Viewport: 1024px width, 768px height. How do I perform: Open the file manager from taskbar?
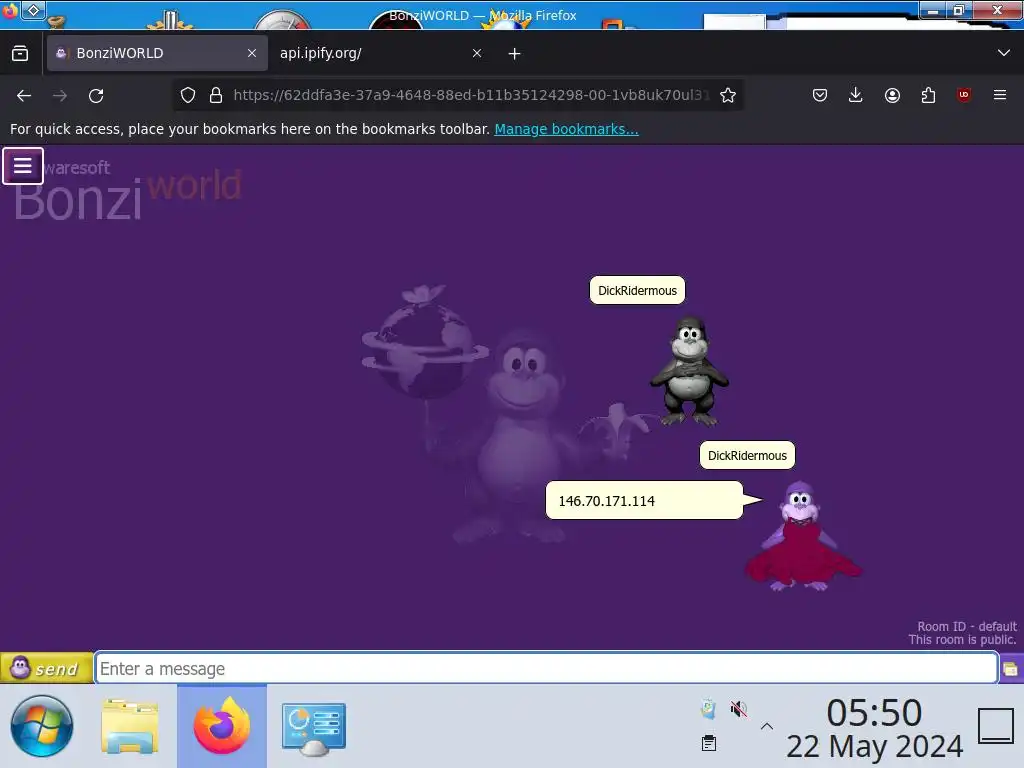click(130, 727)
